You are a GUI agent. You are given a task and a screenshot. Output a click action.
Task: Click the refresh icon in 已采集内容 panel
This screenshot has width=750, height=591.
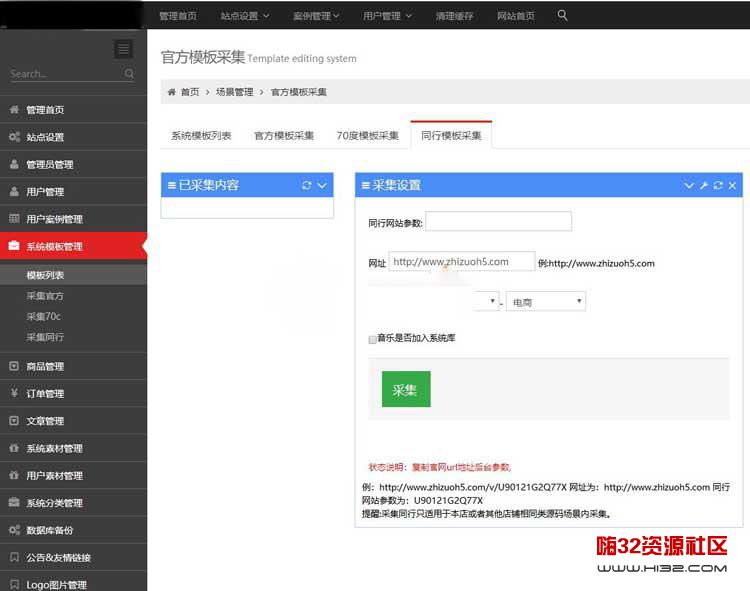point(307,185)
